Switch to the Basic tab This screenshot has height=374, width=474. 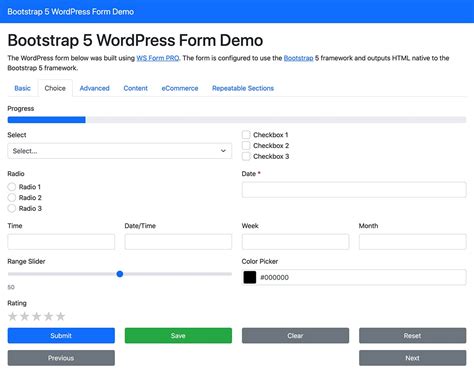(22, 88)
